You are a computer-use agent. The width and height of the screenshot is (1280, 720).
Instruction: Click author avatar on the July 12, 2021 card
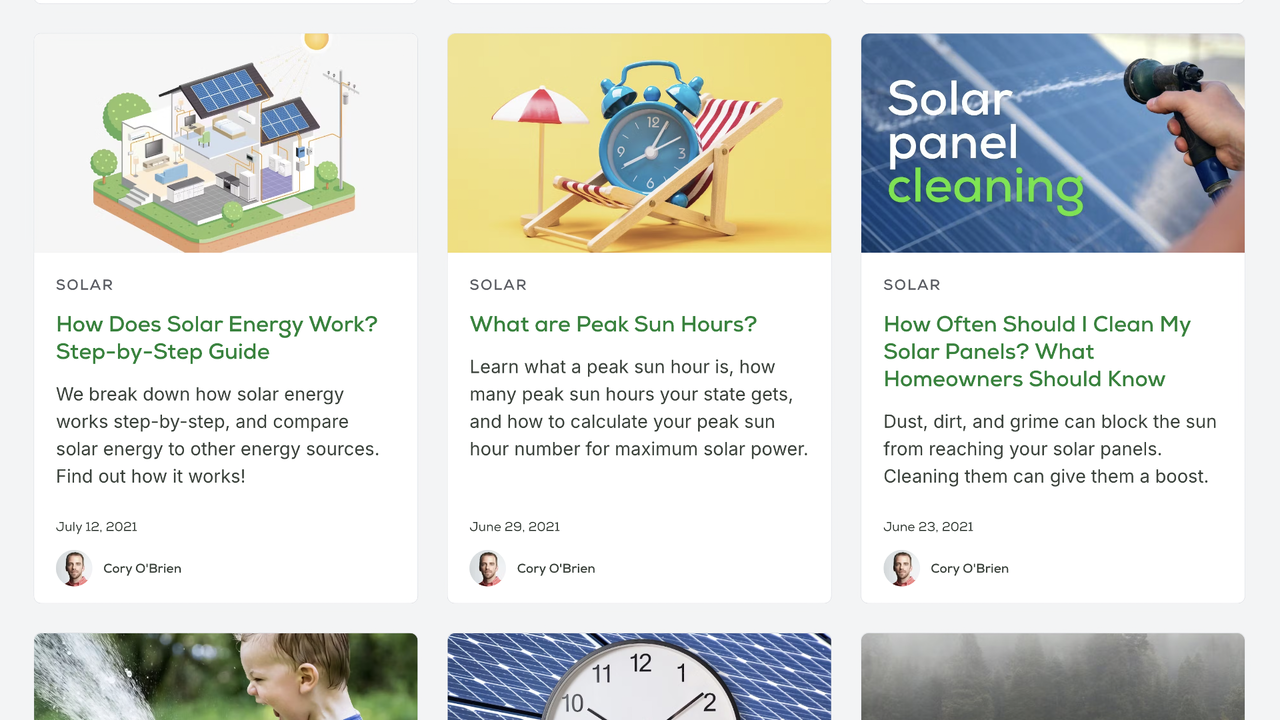(x=74, y=568)
